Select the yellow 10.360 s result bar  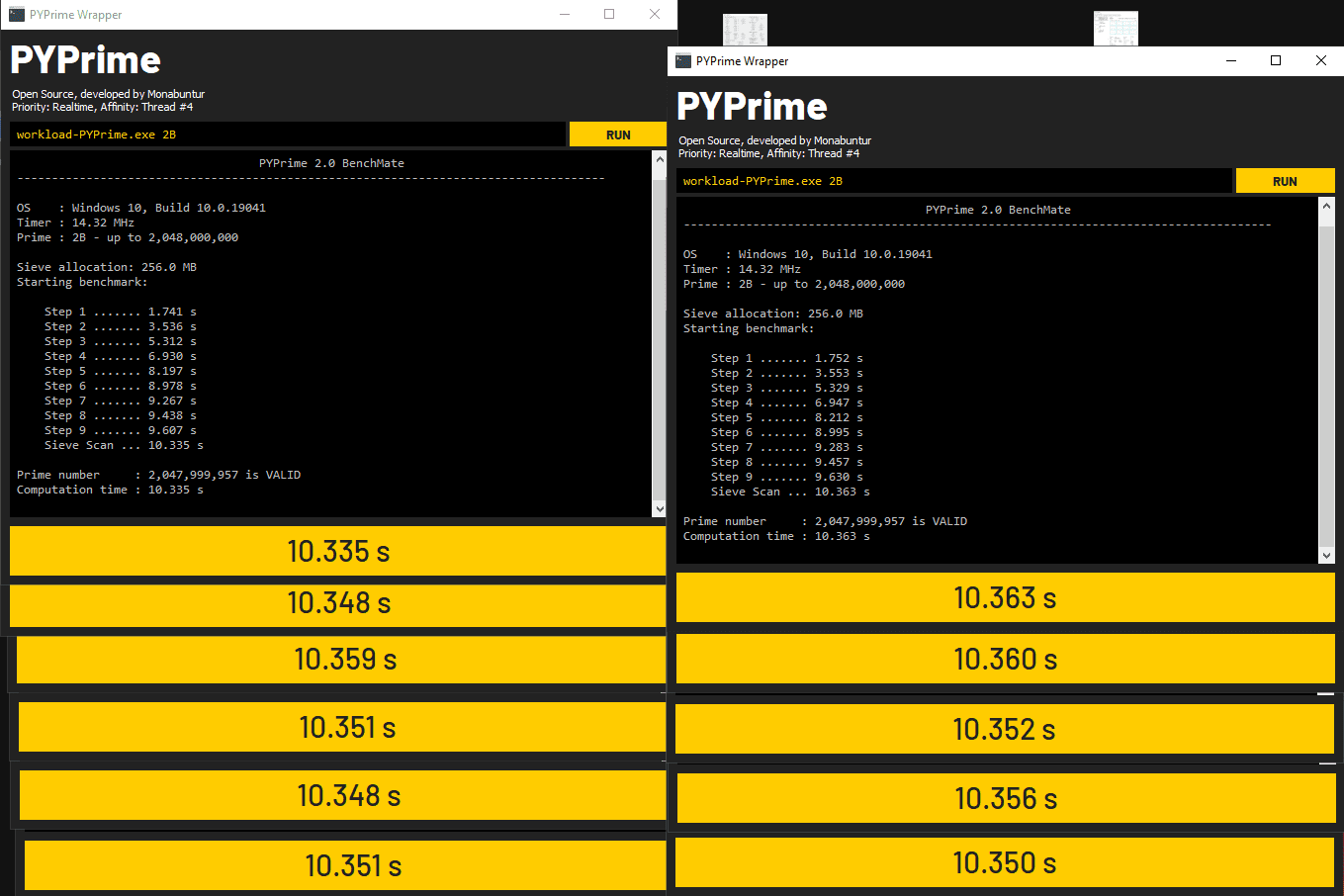(x=1005, y=659)
